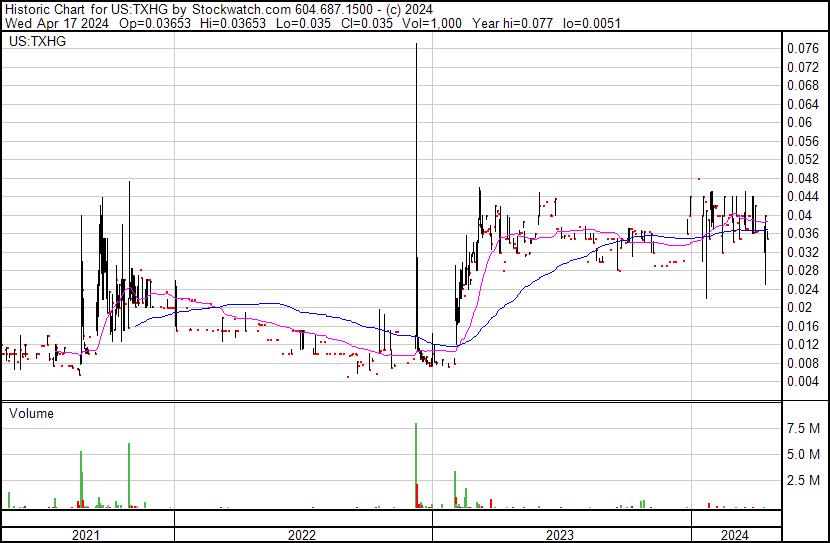830x543 pixels.
Task: Select the 2023 year segment
Action: click(x=560, y=535)
